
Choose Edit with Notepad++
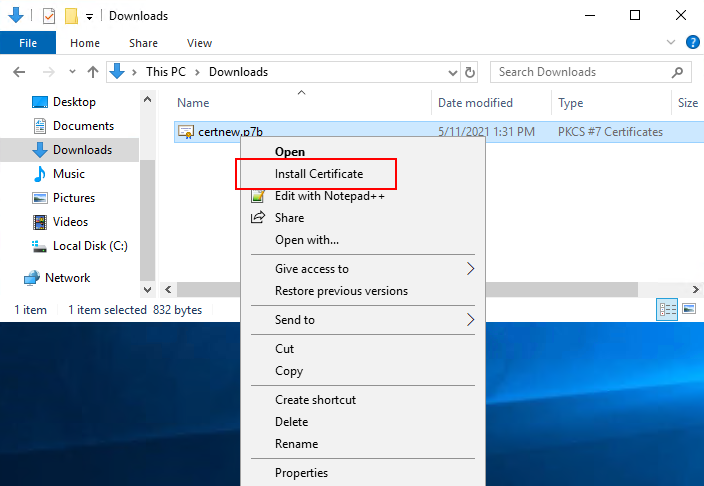tap(363, 196)
